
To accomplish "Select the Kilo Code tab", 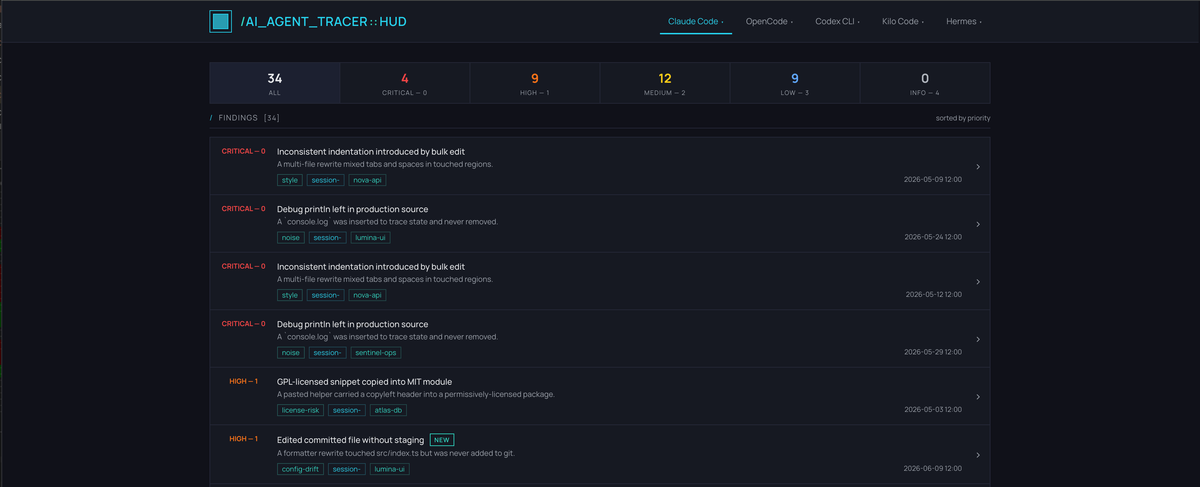I will [903, 21].
